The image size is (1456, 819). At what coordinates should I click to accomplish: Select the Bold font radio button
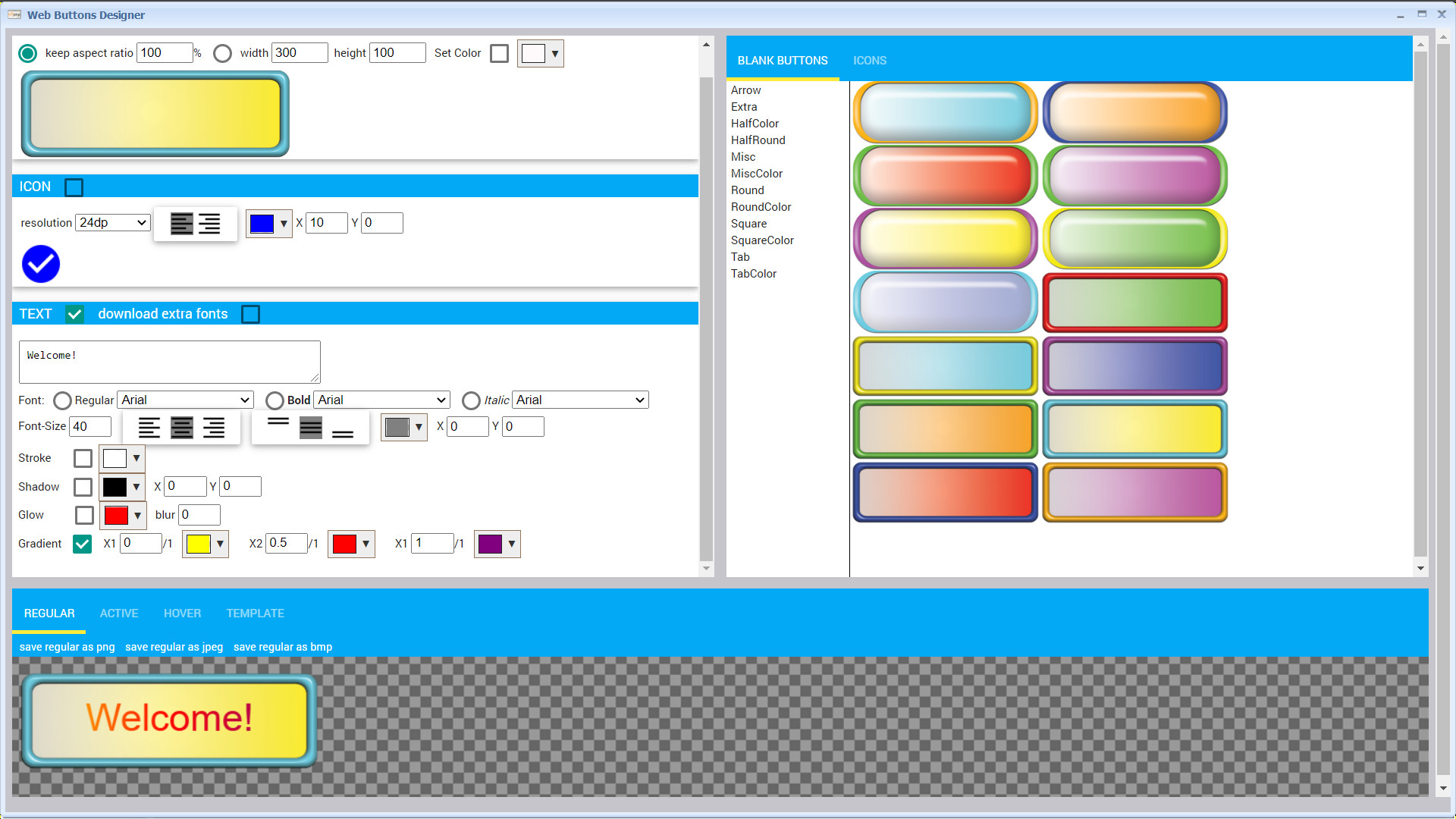[x=275, y=400]
